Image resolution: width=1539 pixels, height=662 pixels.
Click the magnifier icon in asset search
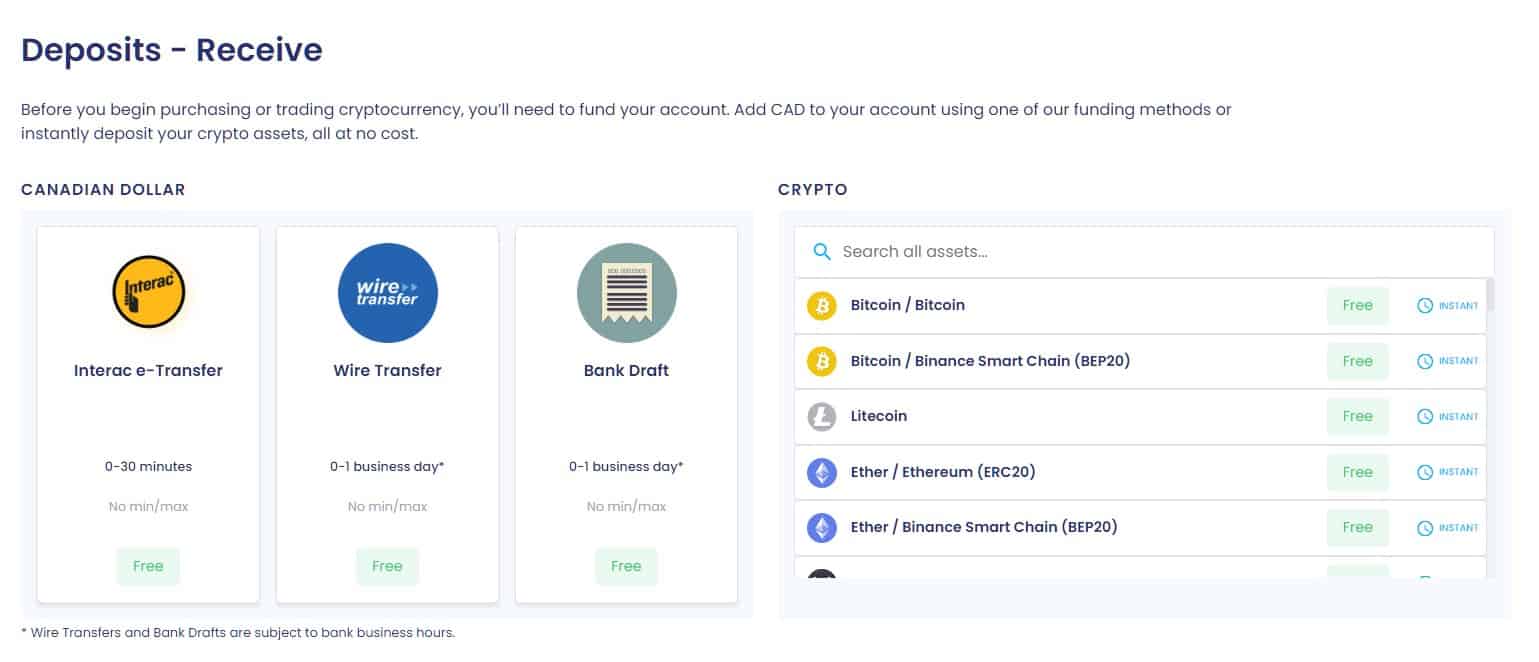coord(822,252)
